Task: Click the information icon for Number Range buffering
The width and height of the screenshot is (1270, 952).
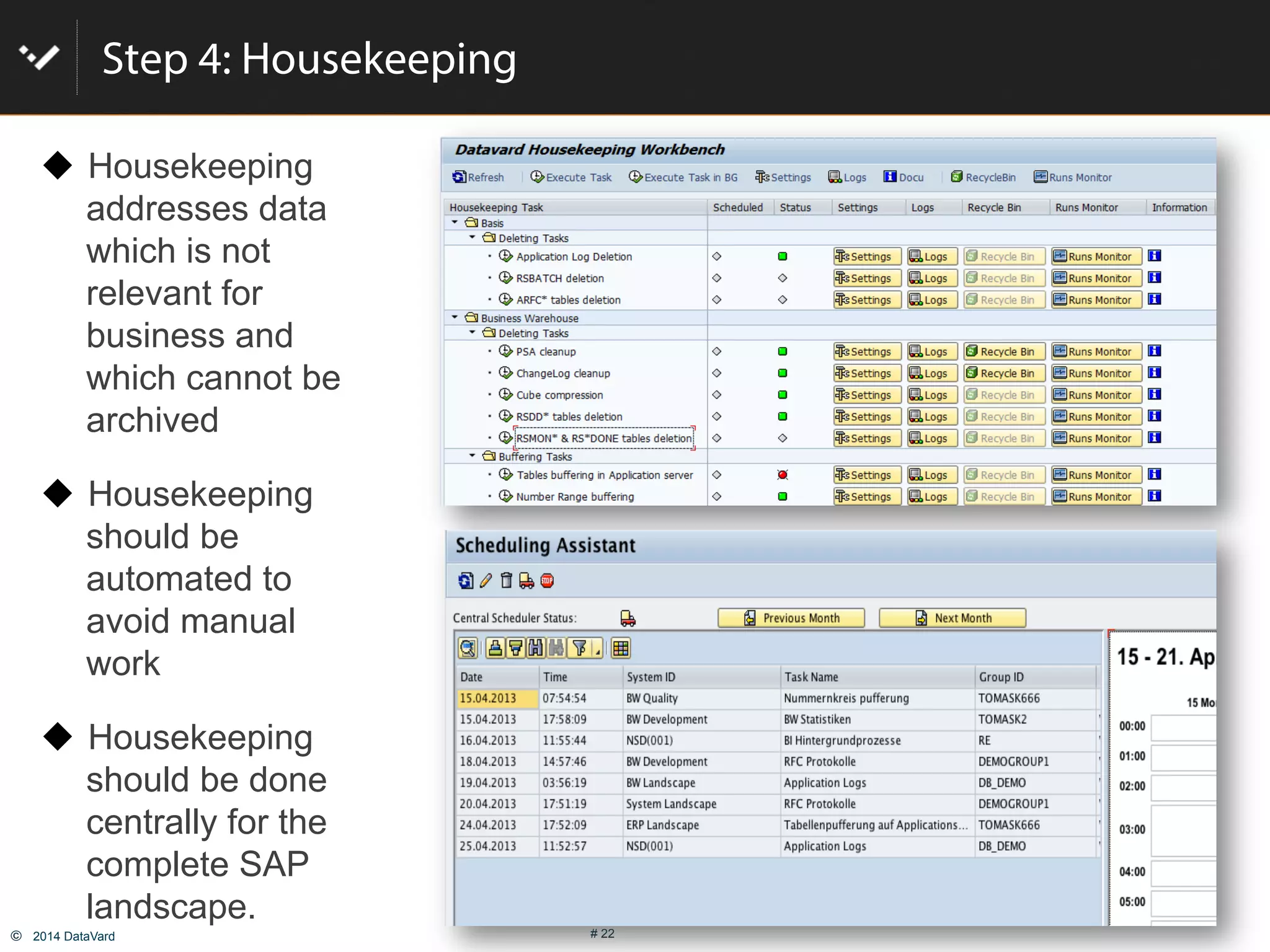Action: (1154, 496)
